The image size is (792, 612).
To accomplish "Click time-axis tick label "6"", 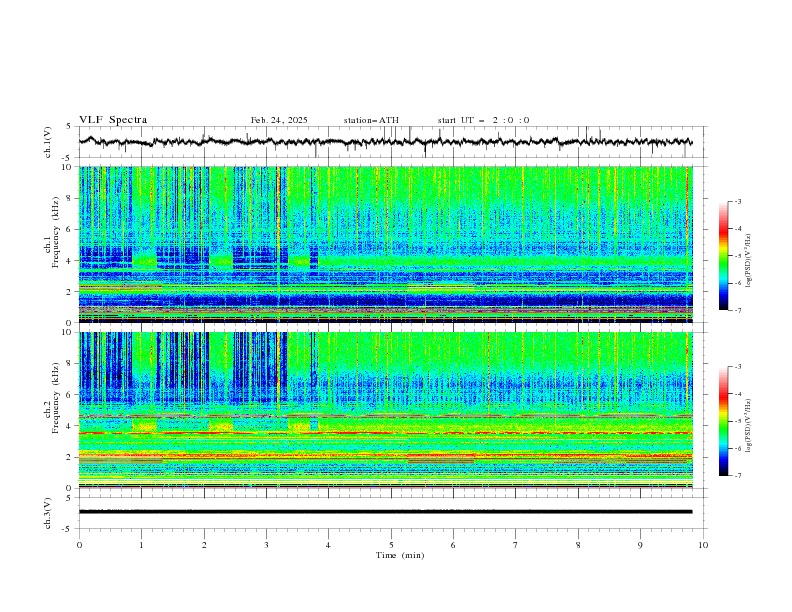I will 454,545.
